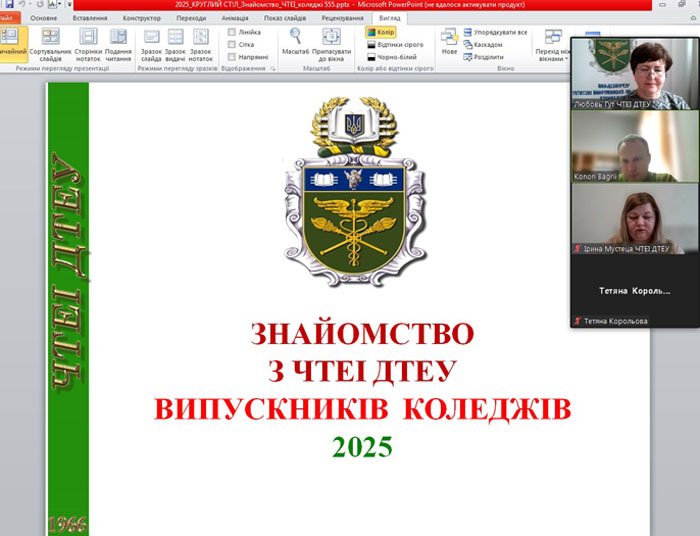
Task: Open Notes Page view (Сторінки нотаток)
Action: (89, 44)
